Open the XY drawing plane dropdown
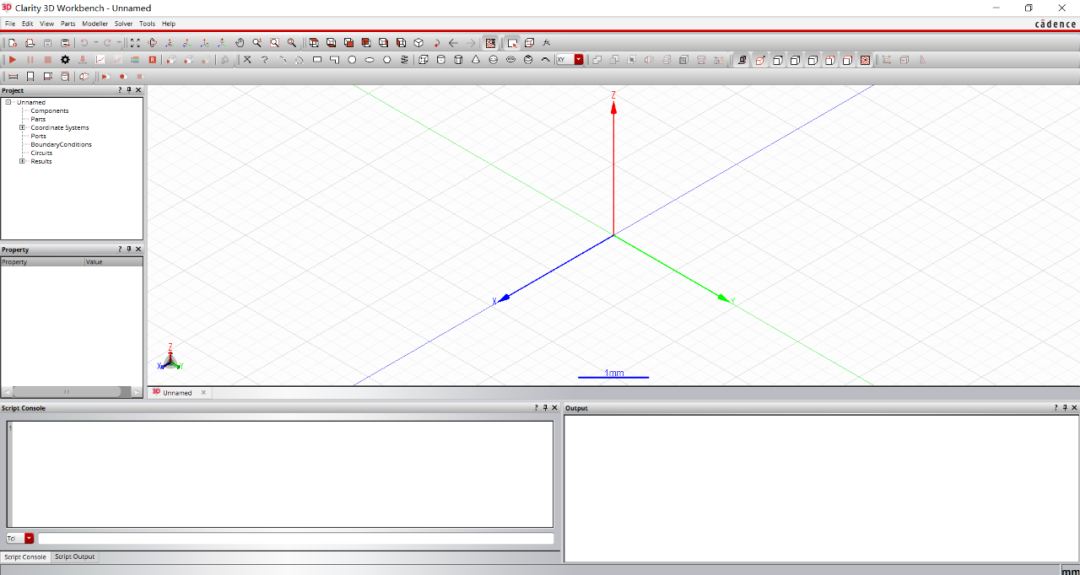This screenshot has width=1080, height=575. pyautogui.click(x=579, y=60)
